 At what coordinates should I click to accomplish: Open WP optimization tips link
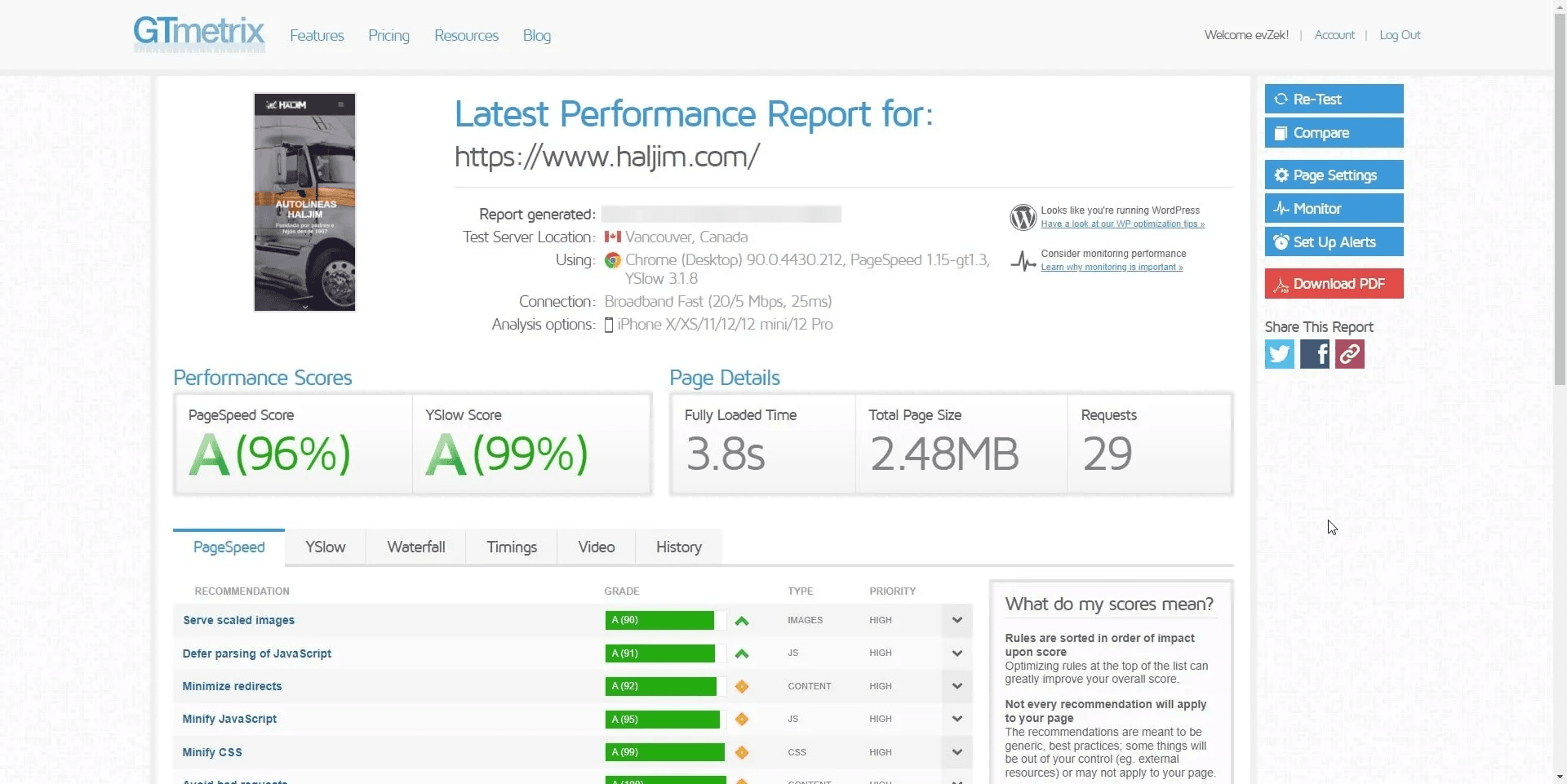click(x=1122, y=224)
